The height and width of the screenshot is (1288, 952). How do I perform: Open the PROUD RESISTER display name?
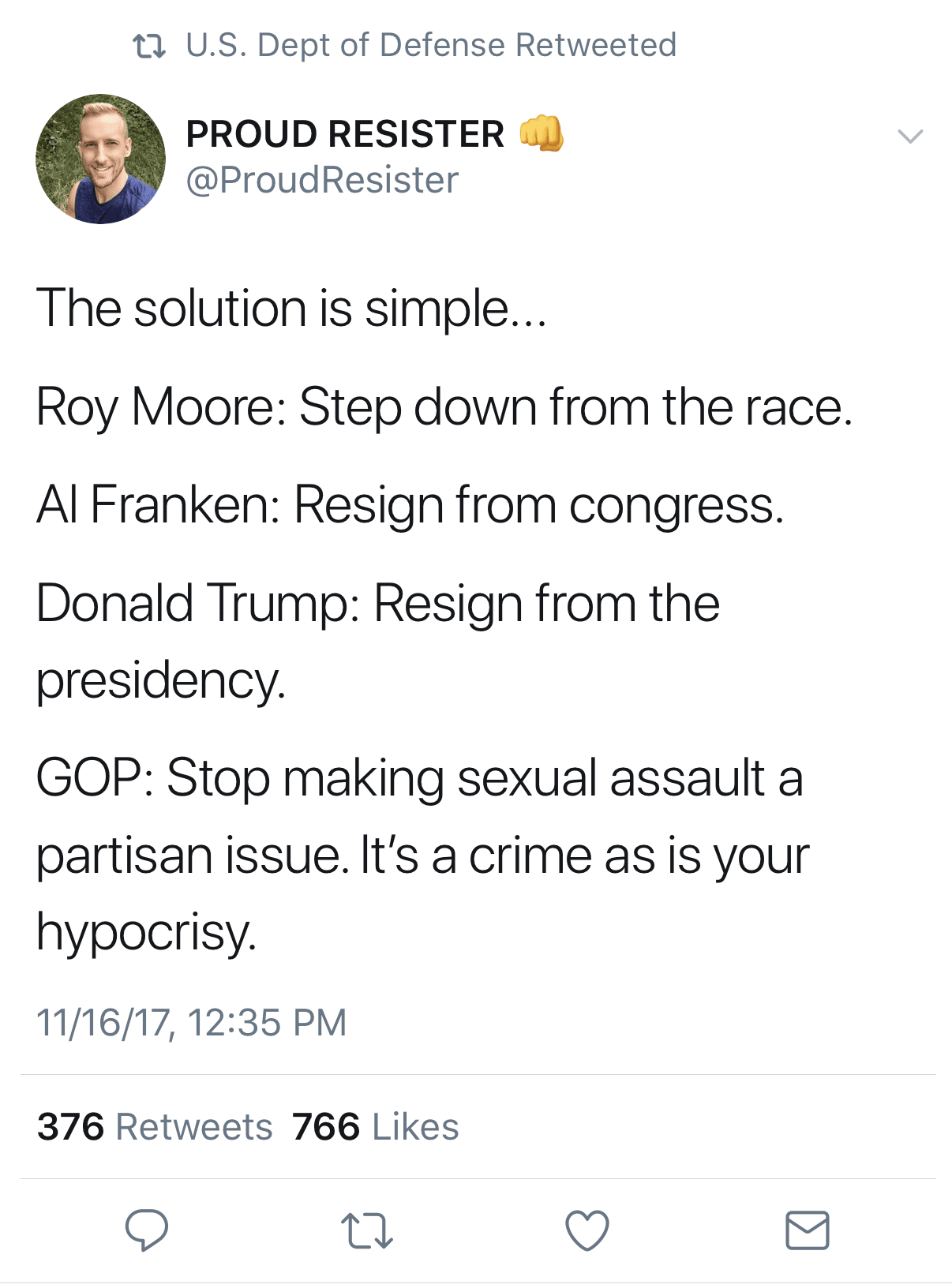point(345,134)
